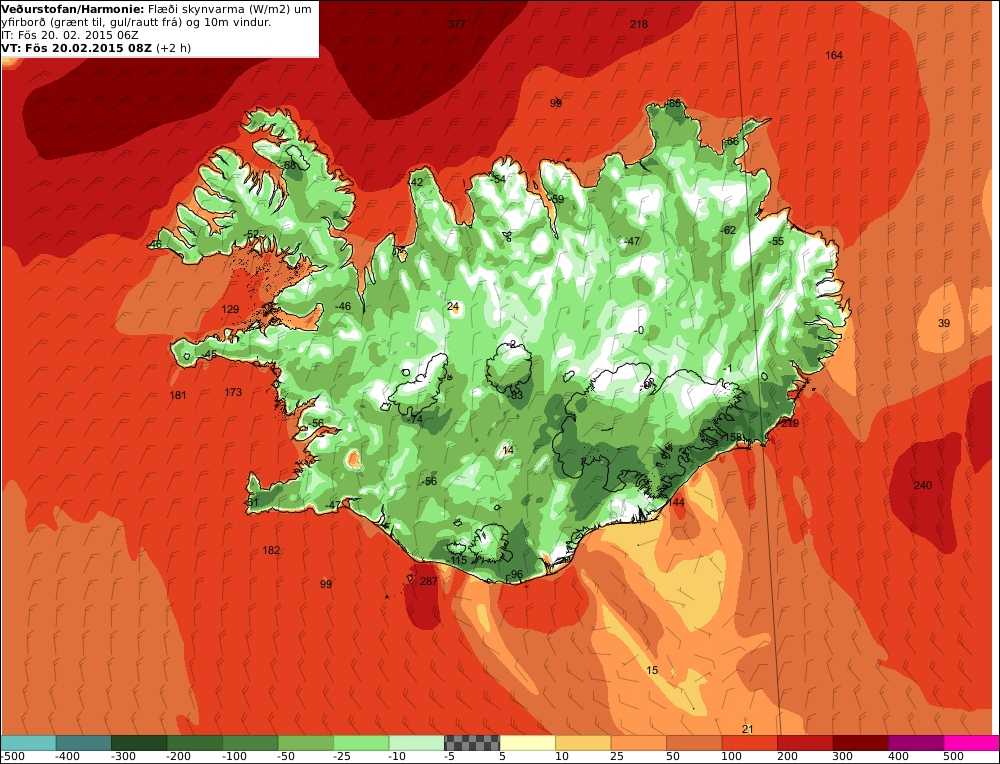
Task: Click the pale green swatch between -10 and -5
Action: tap(416, 743)
